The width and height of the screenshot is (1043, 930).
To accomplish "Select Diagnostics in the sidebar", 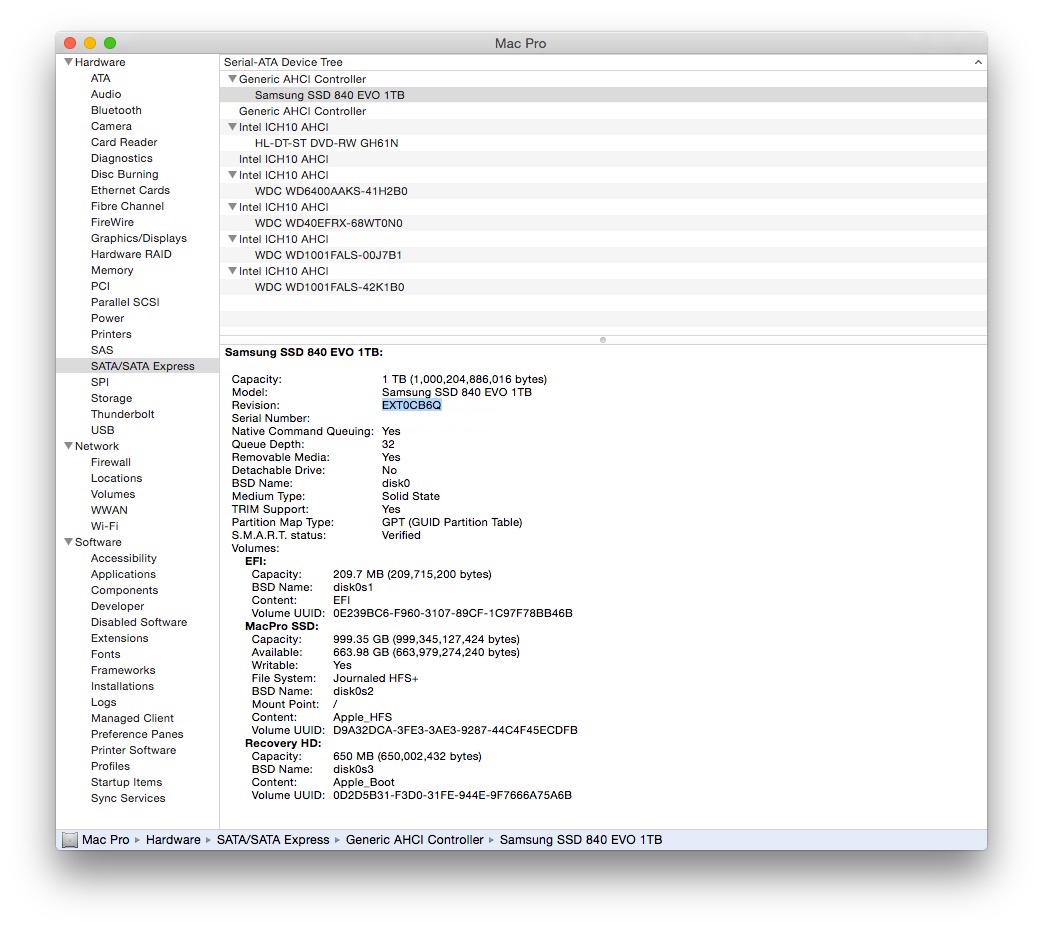I will coord(122,158).
